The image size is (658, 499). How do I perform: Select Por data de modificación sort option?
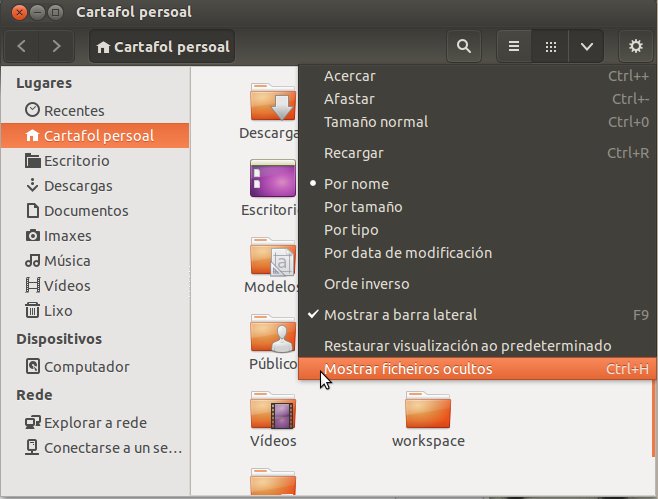point(477,253)
